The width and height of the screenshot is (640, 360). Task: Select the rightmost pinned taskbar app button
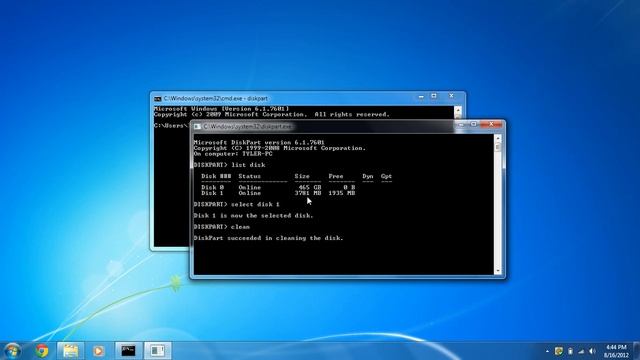(158, 351)
